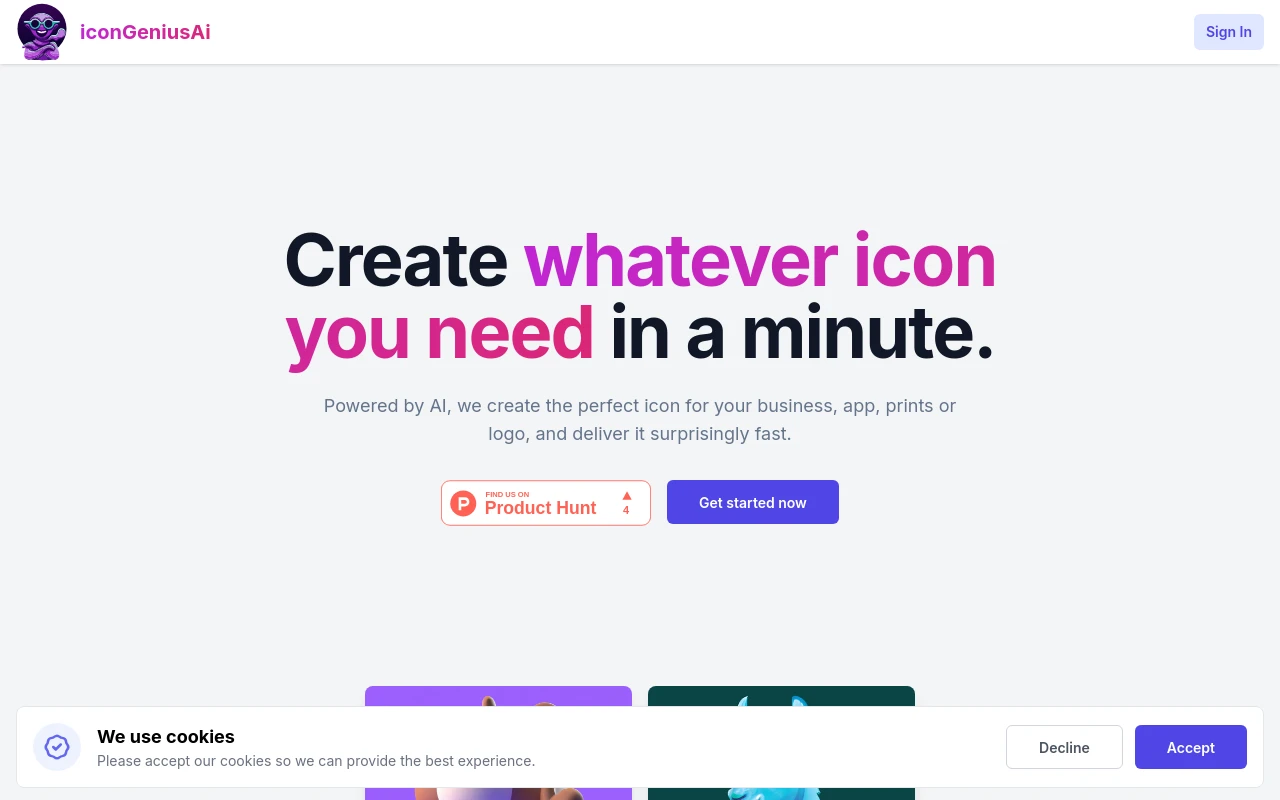The image size is (1280, 800).
Task: Click the Sign In button
Action: [1228, 32]
